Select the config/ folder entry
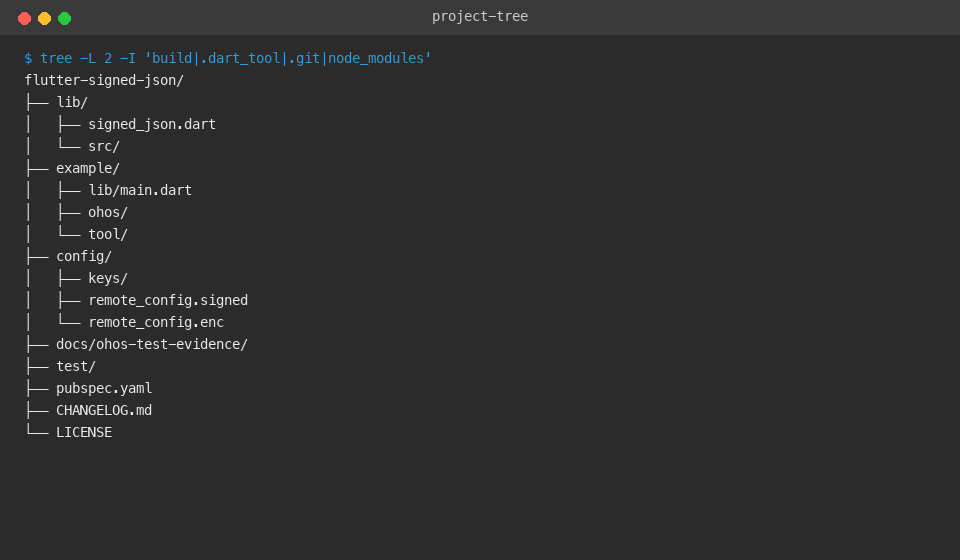Screen dimensions: 960x560 84,256
